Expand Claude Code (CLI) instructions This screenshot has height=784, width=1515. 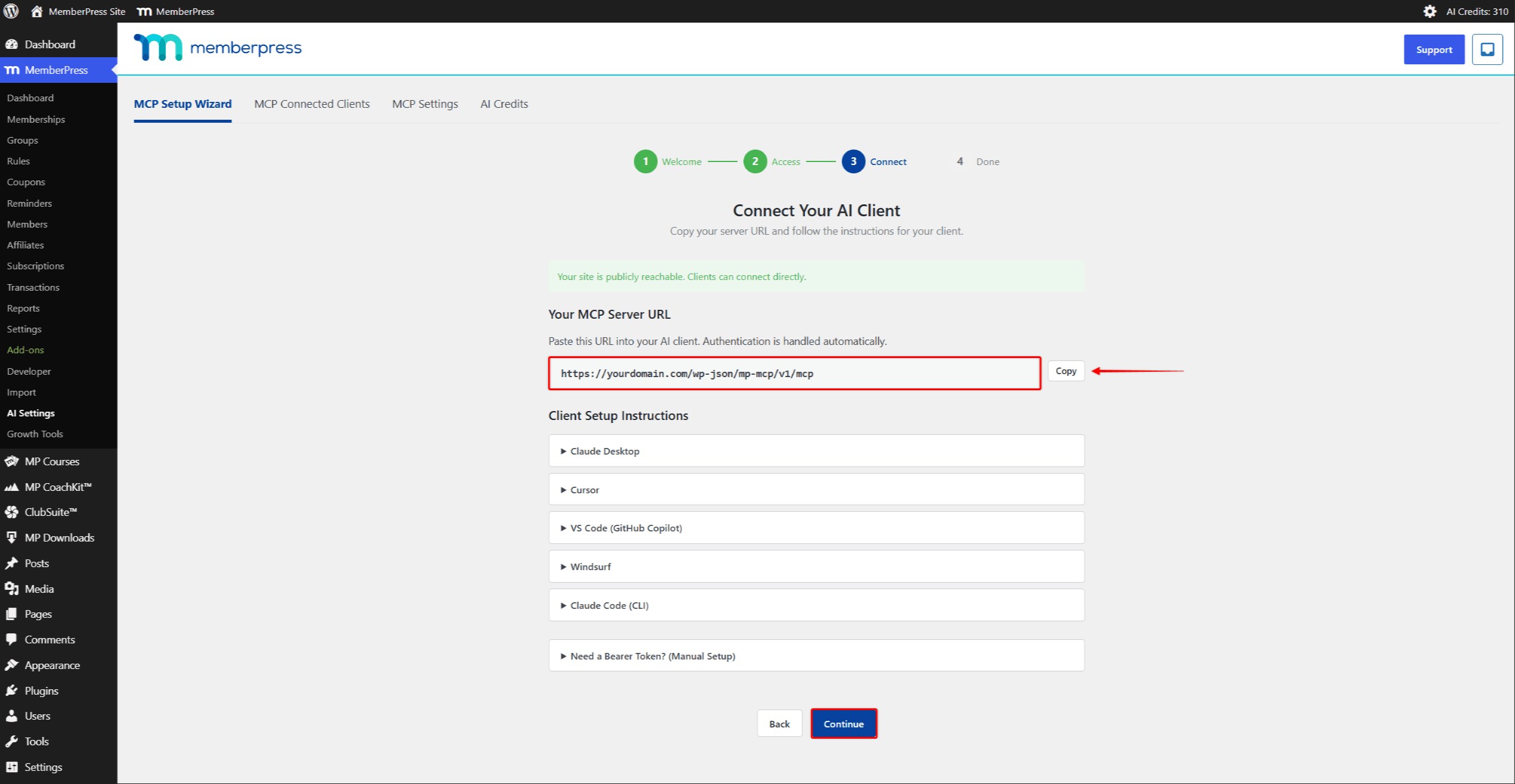click(816, 605)
